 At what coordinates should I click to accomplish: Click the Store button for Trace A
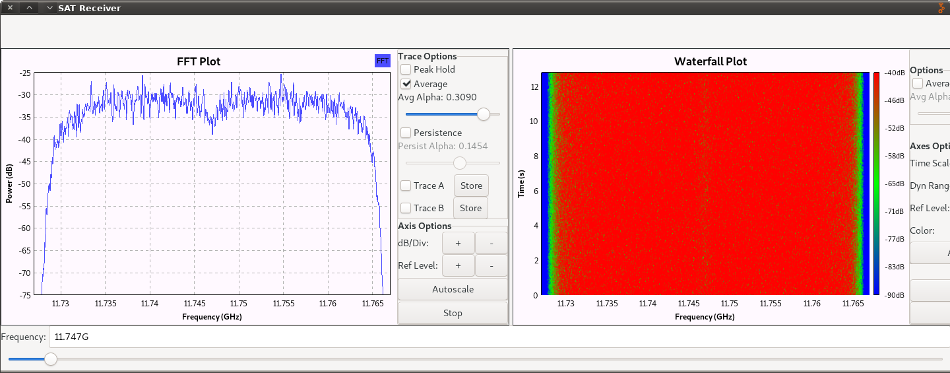coord(471,186)
